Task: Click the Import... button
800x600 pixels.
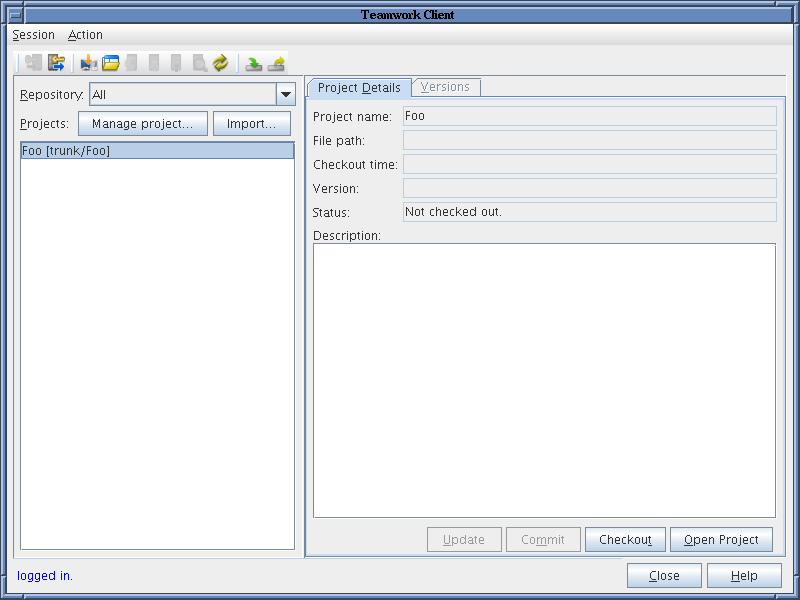Action: [252, 123]
